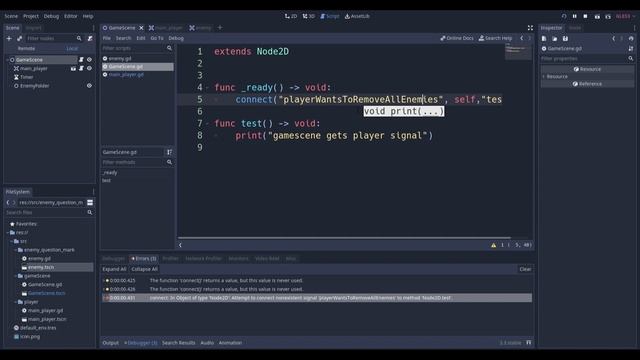
Task: Go back in Inspector history
Action: pos(613,38)
